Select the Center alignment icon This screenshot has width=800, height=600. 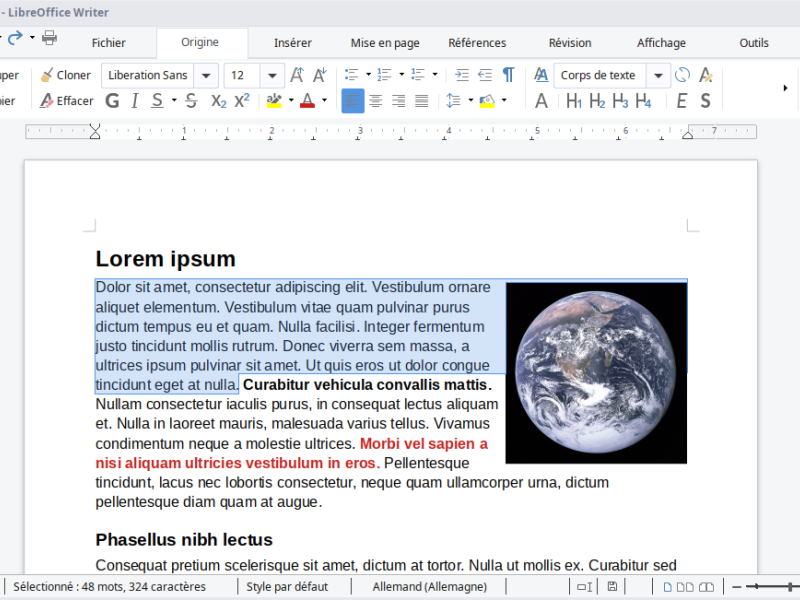pos(376,101)
